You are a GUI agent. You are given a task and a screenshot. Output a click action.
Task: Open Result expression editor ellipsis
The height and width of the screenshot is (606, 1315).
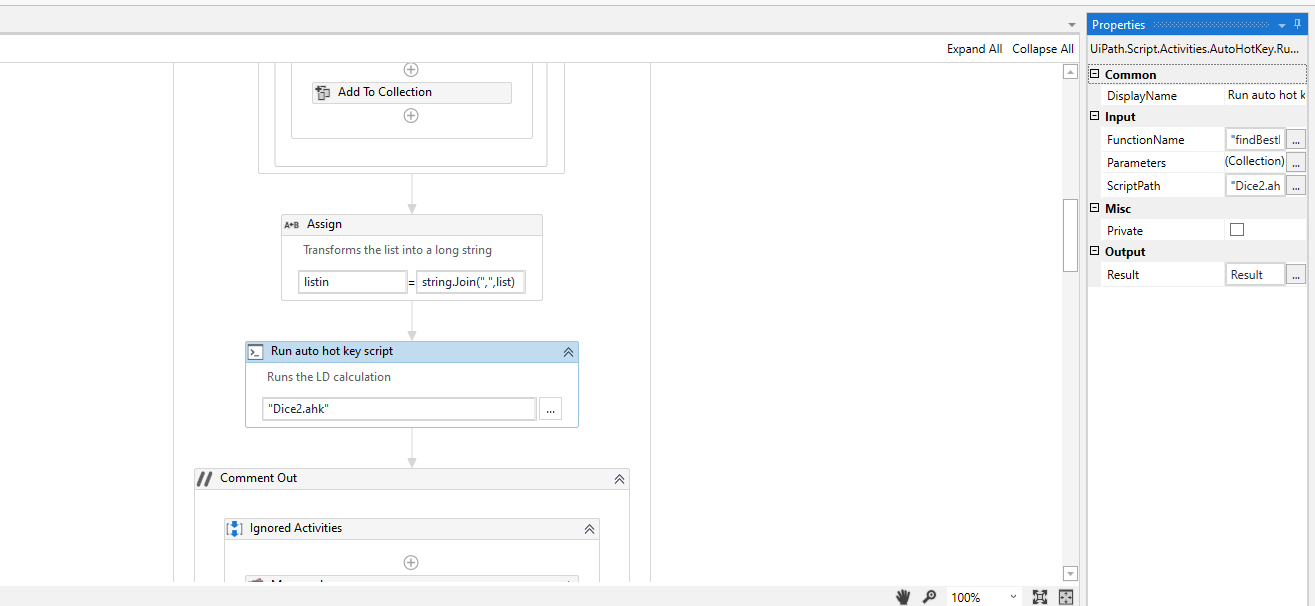click(x=1296, y=275)
